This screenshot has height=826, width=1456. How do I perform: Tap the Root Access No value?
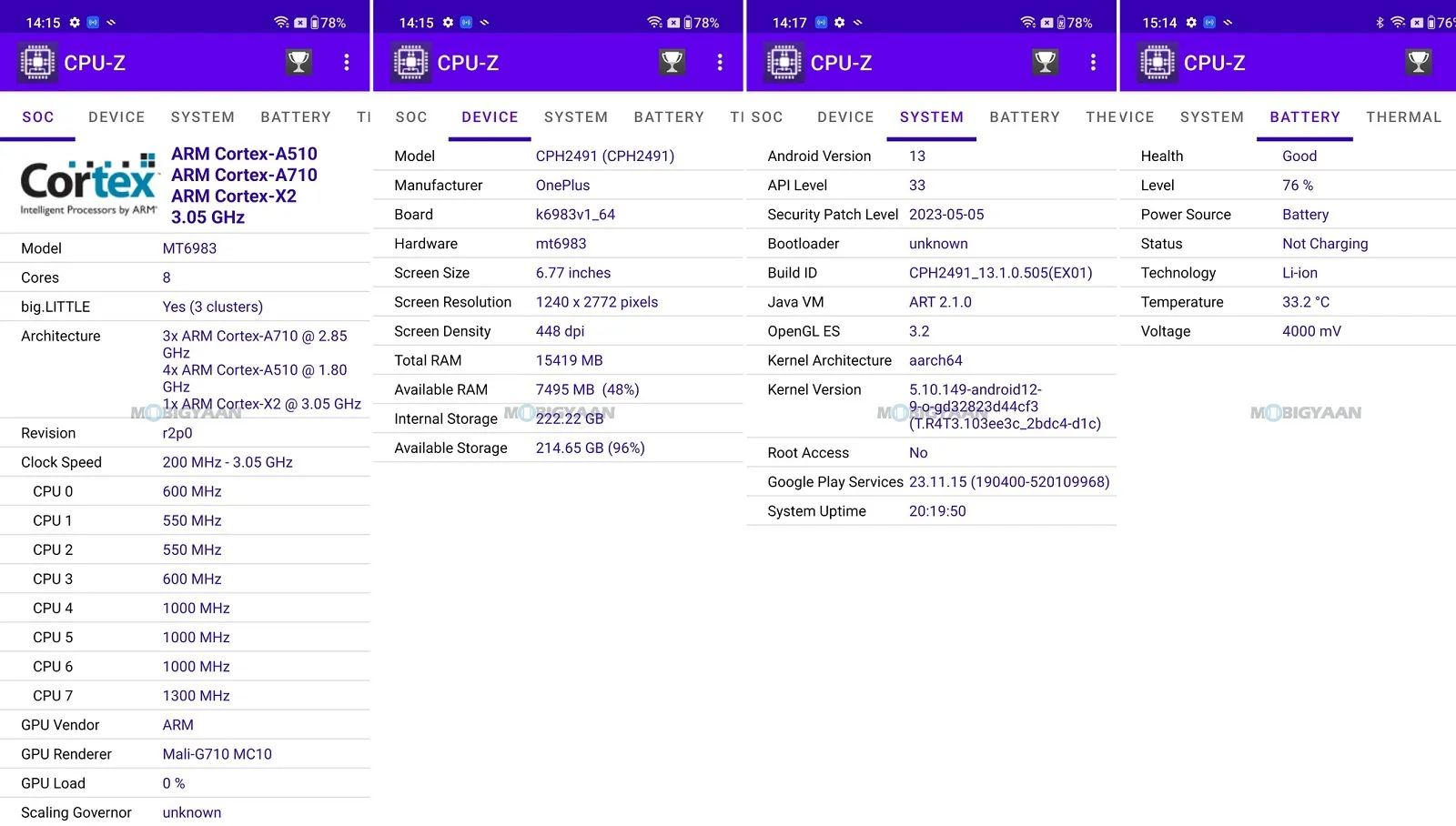tap(918, 452)
